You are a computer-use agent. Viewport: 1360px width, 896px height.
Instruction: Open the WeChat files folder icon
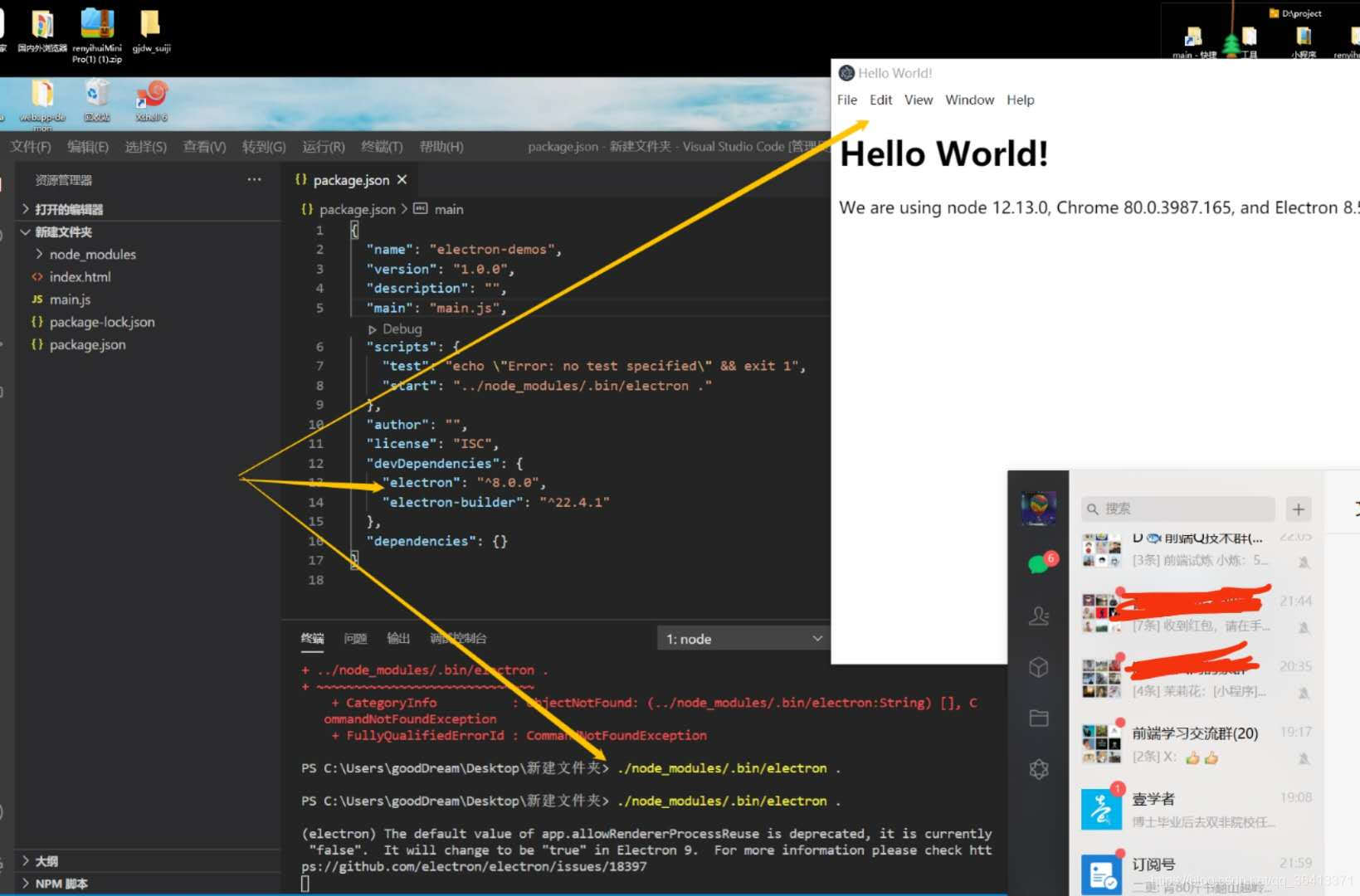(x=1038, y=718)
